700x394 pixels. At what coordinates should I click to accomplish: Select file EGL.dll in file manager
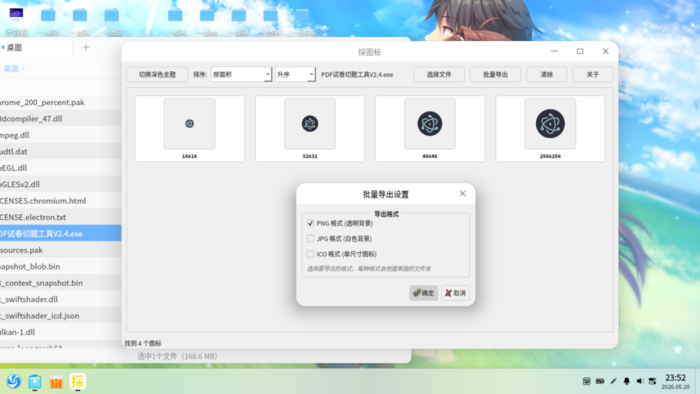[60, 168]
